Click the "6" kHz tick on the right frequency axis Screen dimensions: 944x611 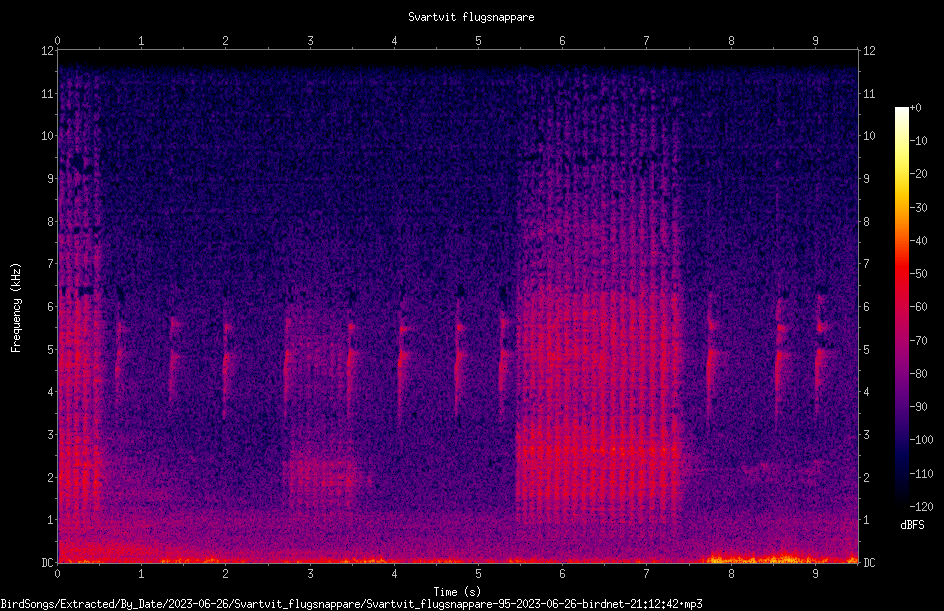[x=866, y=306]
